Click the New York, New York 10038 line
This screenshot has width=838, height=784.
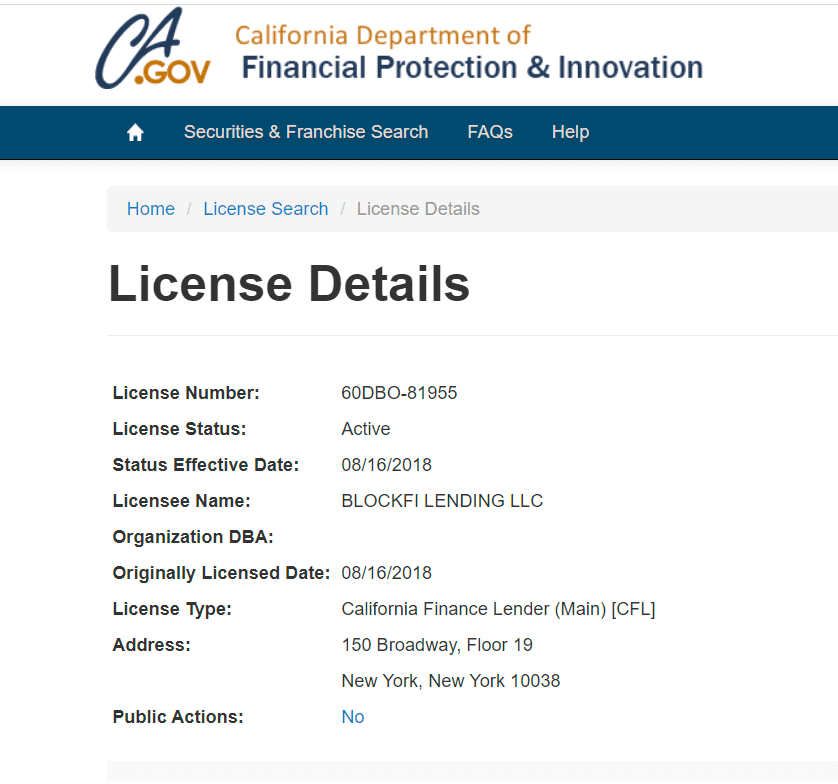[x=451, y=681]
